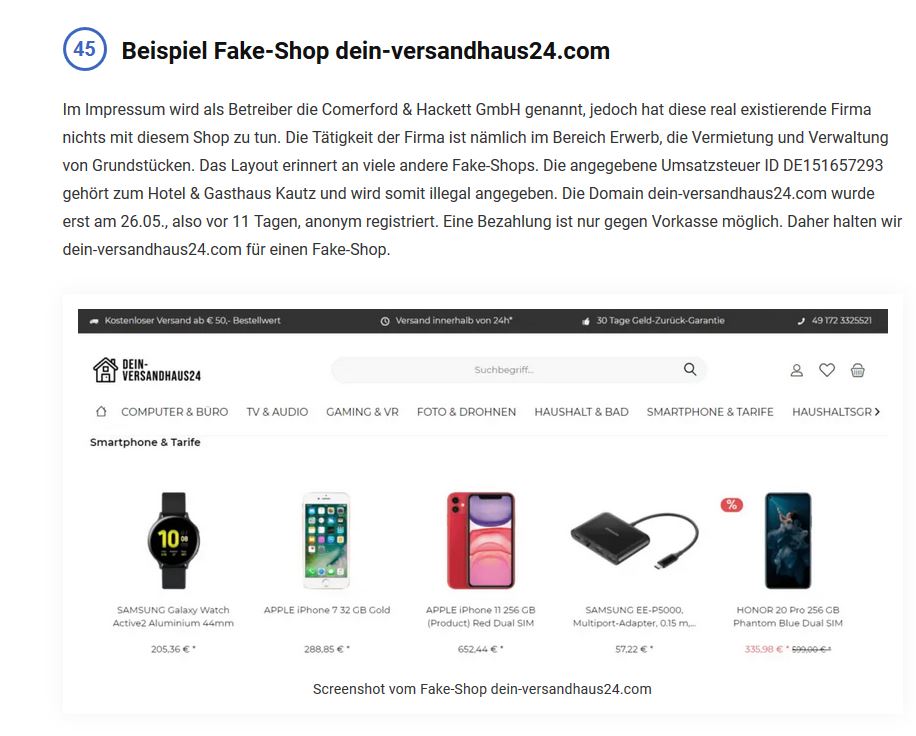Click the home icon in navigation
This screenshot has height=736, width=916.
(x=101, y=411)
